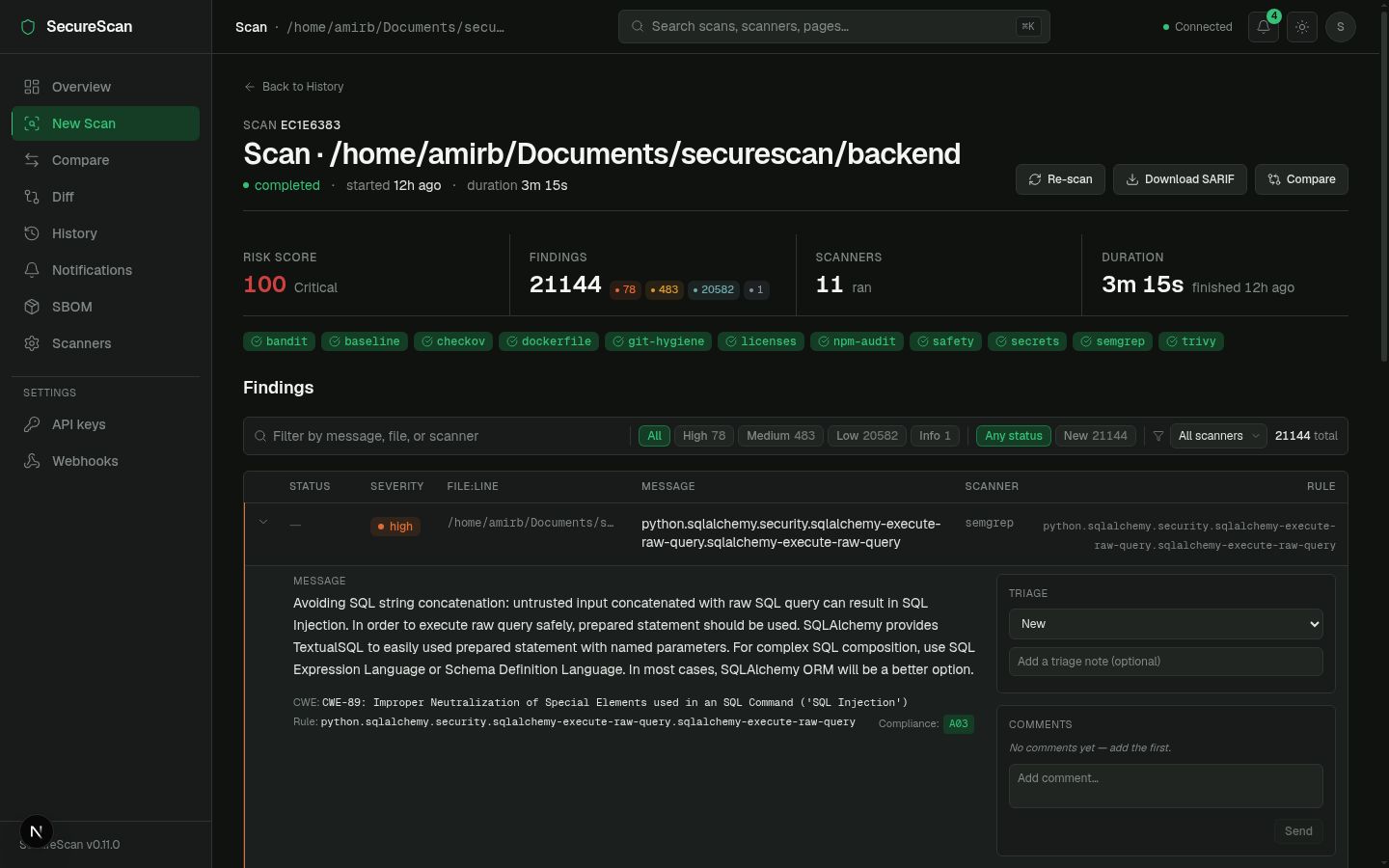Toggle the light/dark theme sun icon

point(1301,27)
